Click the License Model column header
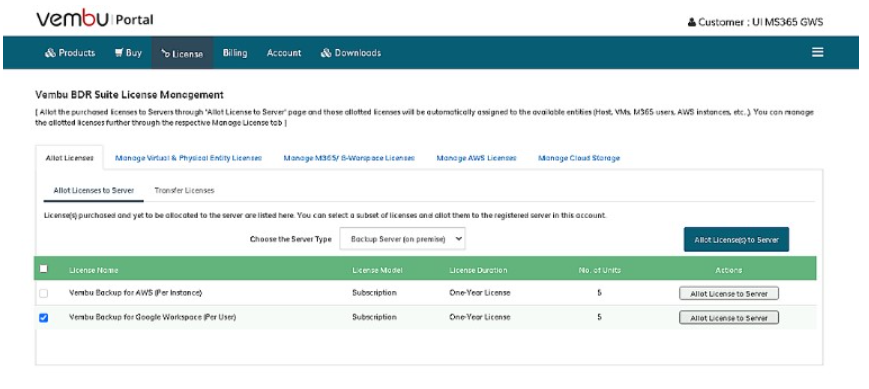The image size is (869, 389). tap(377, 270)
